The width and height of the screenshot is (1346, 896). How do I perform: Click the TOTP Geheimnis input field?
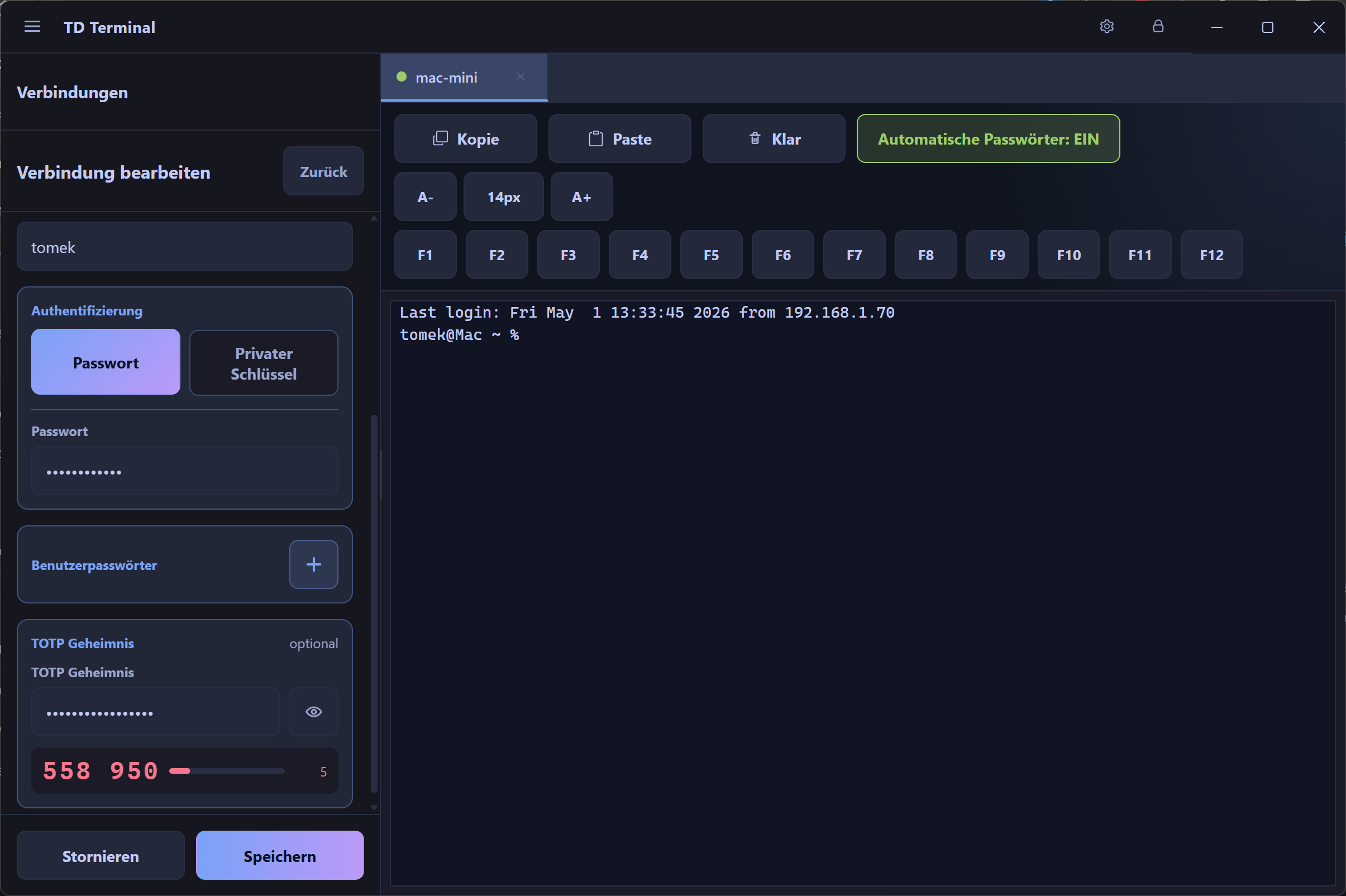click(x=155, y=712)
